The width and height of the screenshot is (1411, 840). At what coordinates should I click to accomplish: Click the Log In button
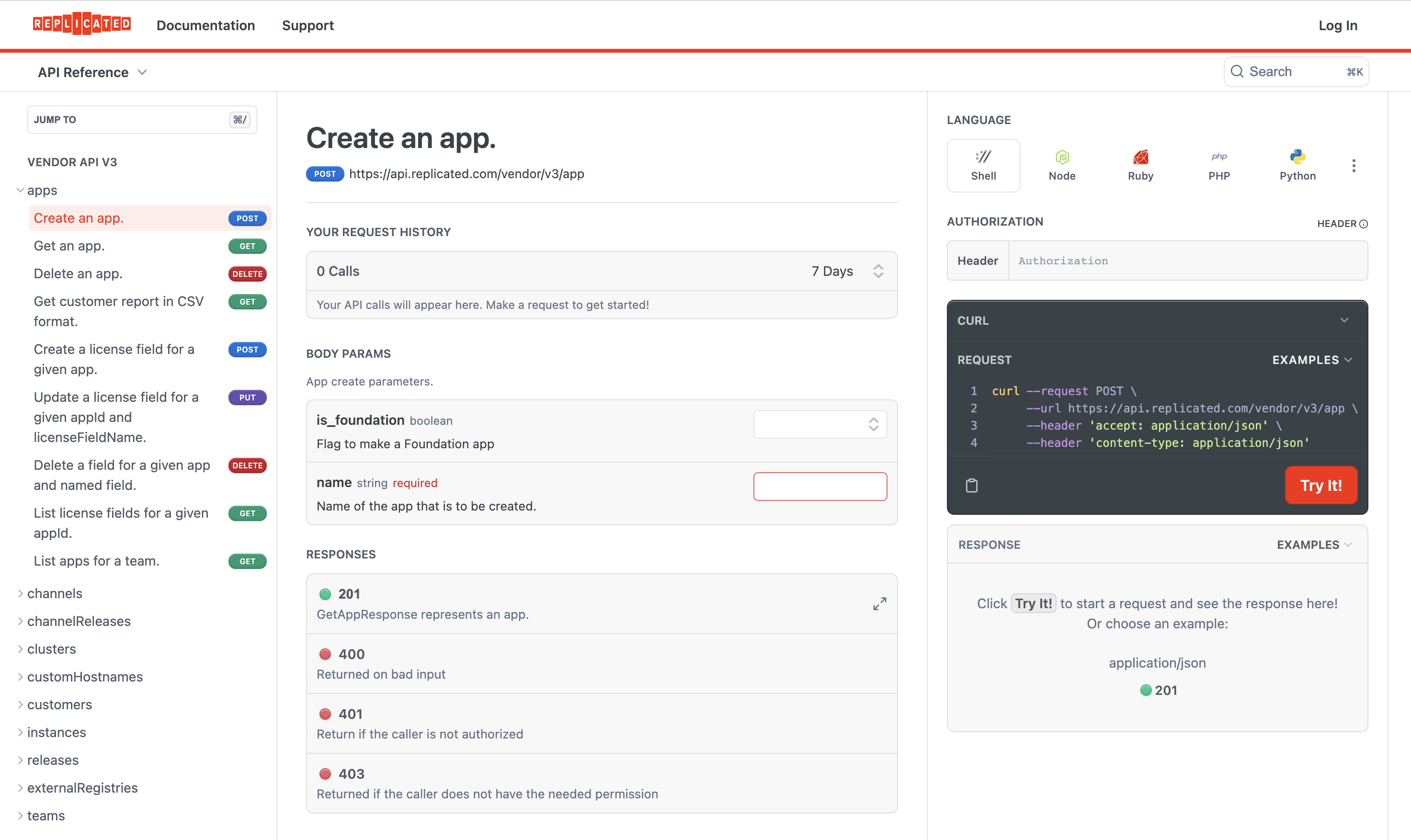click(1339, 24)
